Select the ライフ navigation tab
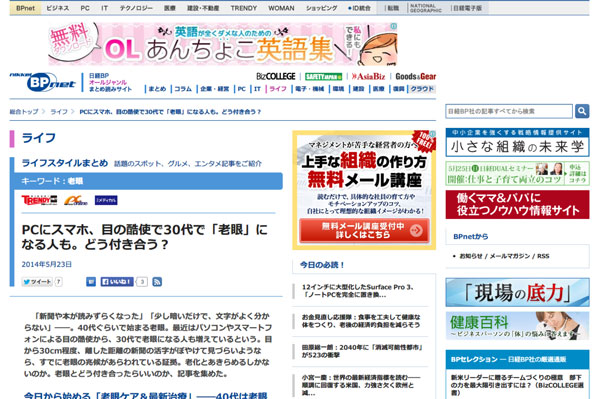The image size is (600, 399). click(x=278, y=89)
